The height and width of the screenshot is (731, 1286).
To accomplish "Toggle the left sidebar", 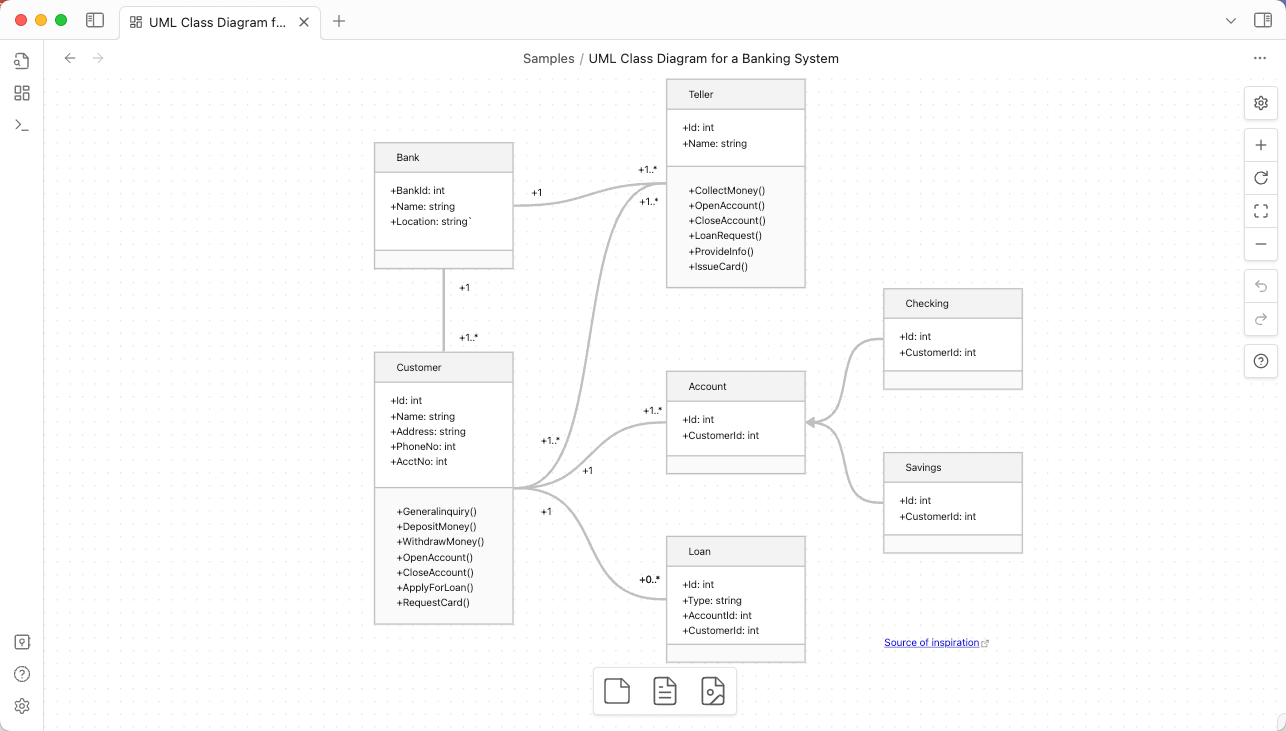I will tap(95, 20).
